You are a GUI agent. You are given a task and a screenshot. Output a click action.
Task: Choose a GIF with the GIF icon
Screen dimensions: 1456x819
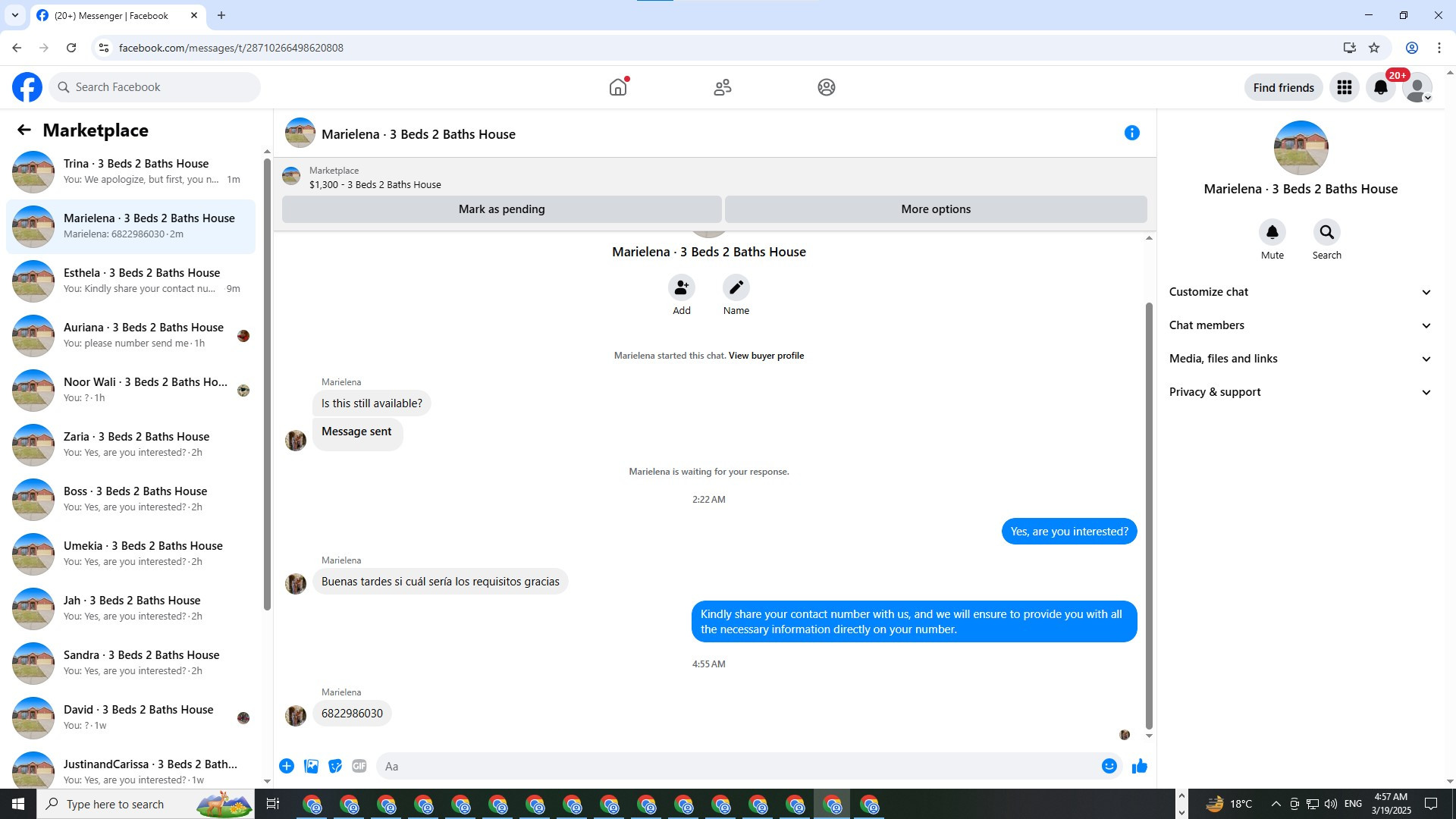[x=359, y=766]
